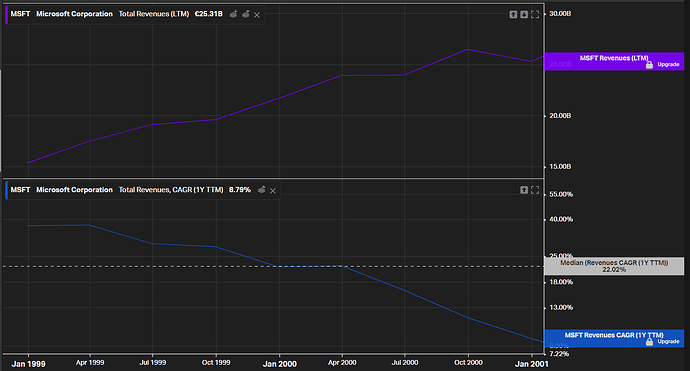The width and height of the screenshot is (690, 371).
Task: Click the 13.00% axis value
Action: (x=561, y=308)
